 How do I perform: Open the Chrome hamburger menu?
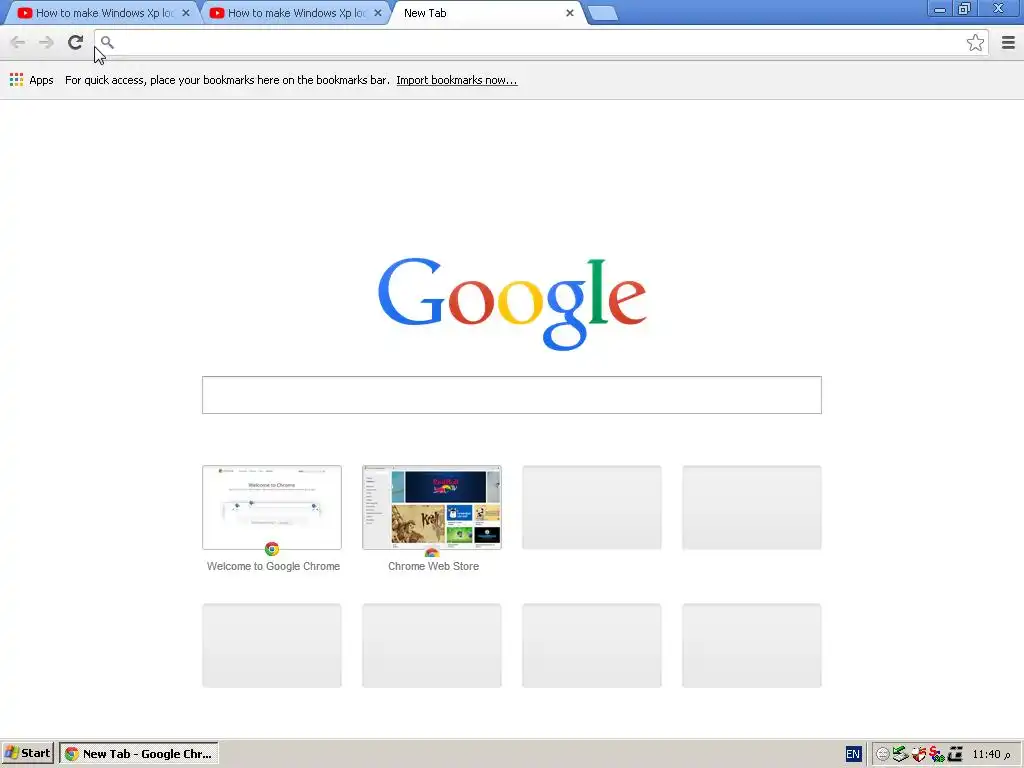1008,42
